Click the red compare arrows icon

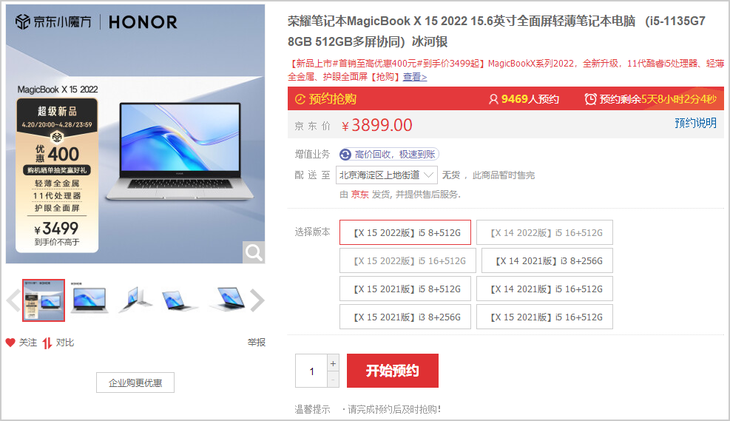pos(47,343)
